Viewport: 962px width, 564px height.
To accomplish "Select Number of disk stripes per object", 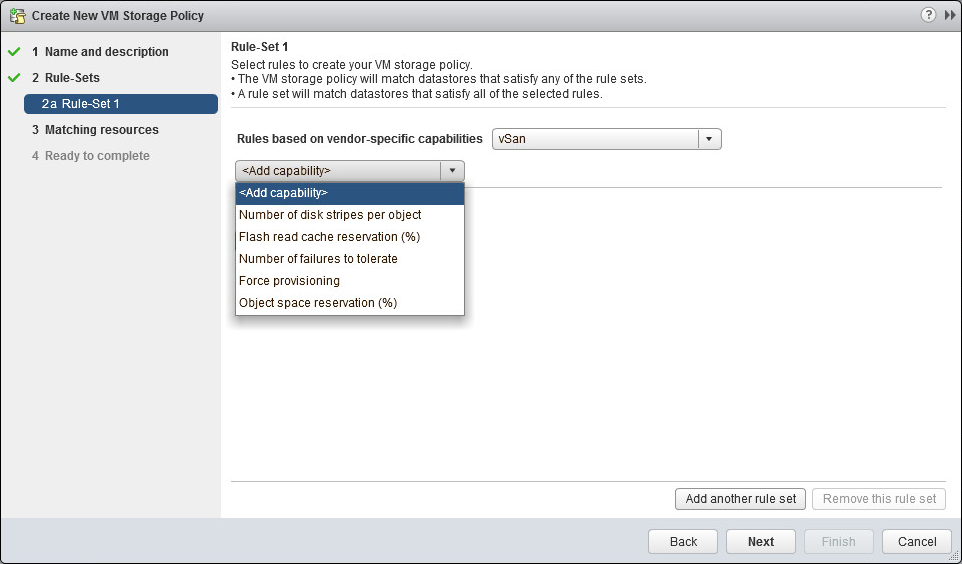I will pos(330,215).
